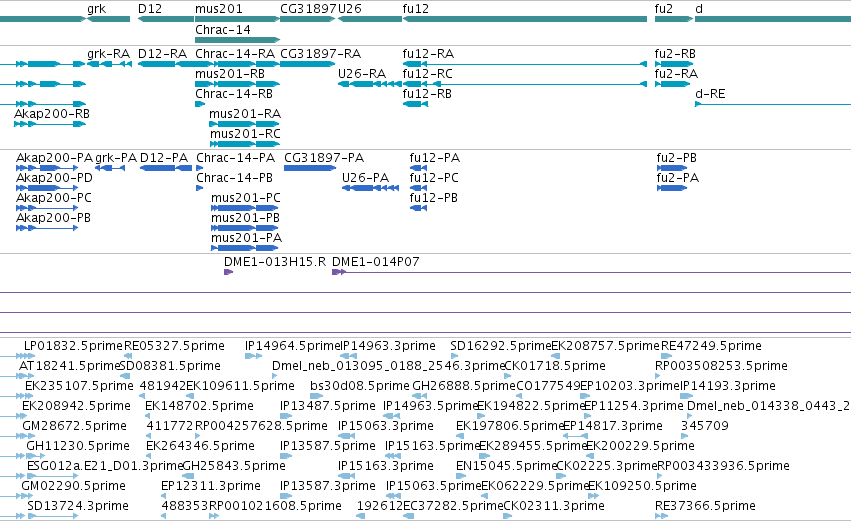Click the grk-RA transcript label

[109, 54]
